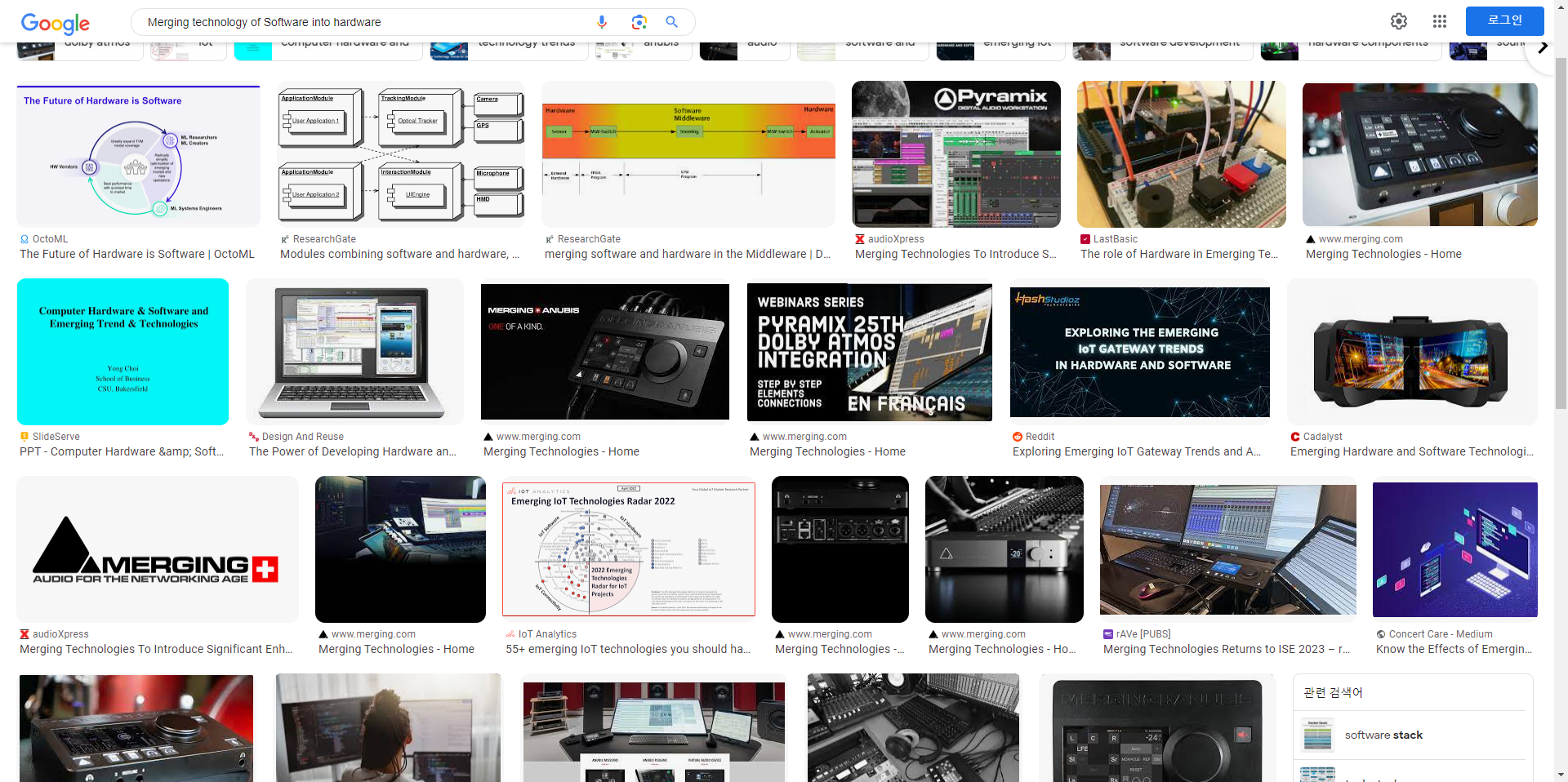The height and width of the screenshot is (782, 1568).
Task: Click 'Know the Effects of Emergin...' link
Action: click(1454, 649)
